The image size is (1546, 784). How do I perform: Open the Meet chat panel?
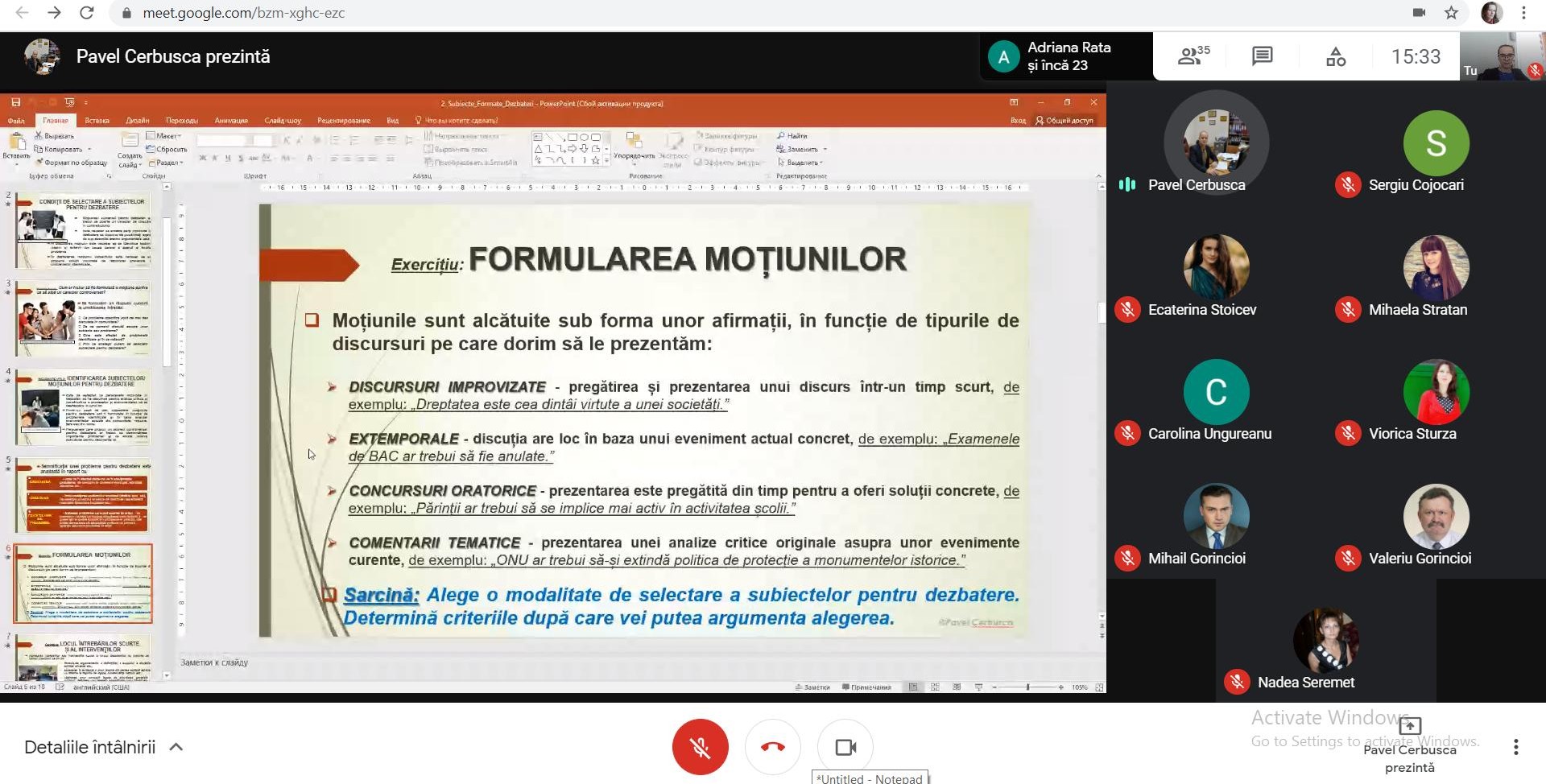[1263, 56]
